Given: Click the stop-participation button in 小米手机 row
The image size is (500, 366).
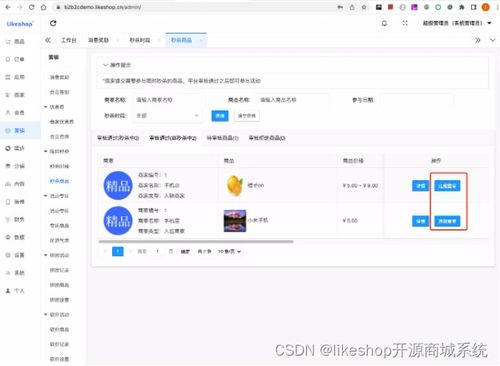Looking at the screenshot, I should (447, 221).
